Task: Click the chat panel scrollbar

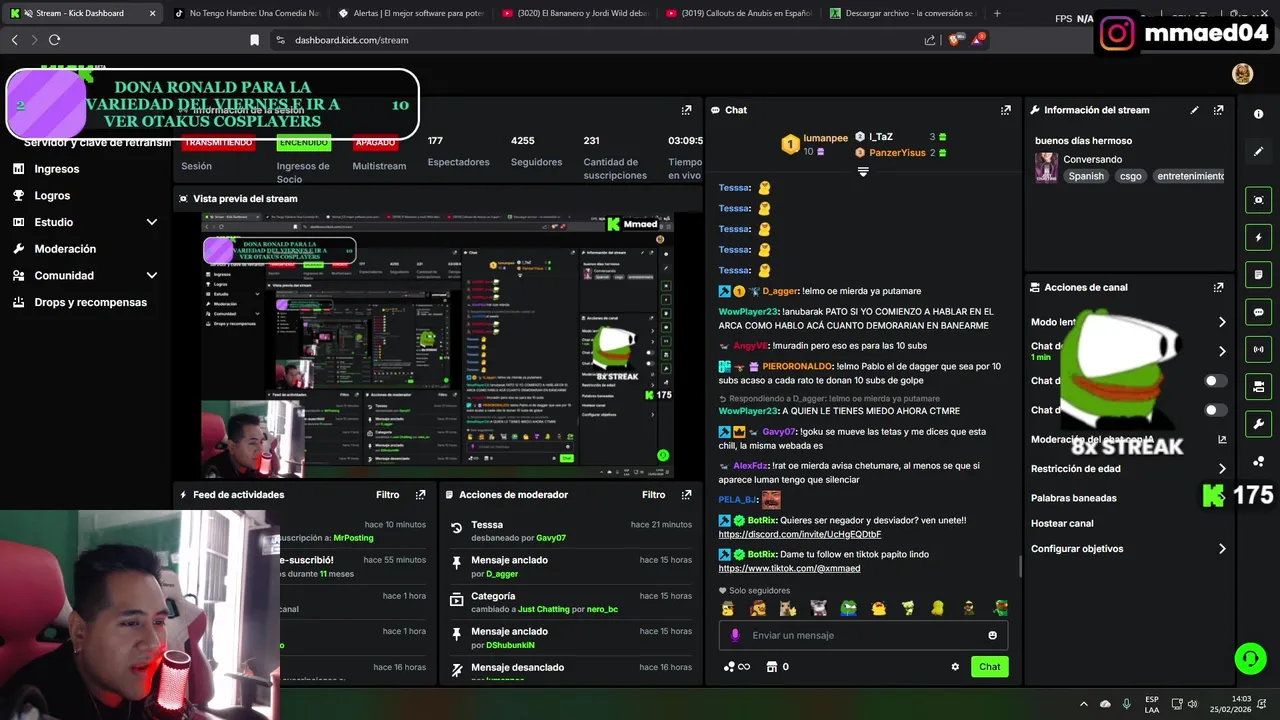Action: (x=1020, y=566)
